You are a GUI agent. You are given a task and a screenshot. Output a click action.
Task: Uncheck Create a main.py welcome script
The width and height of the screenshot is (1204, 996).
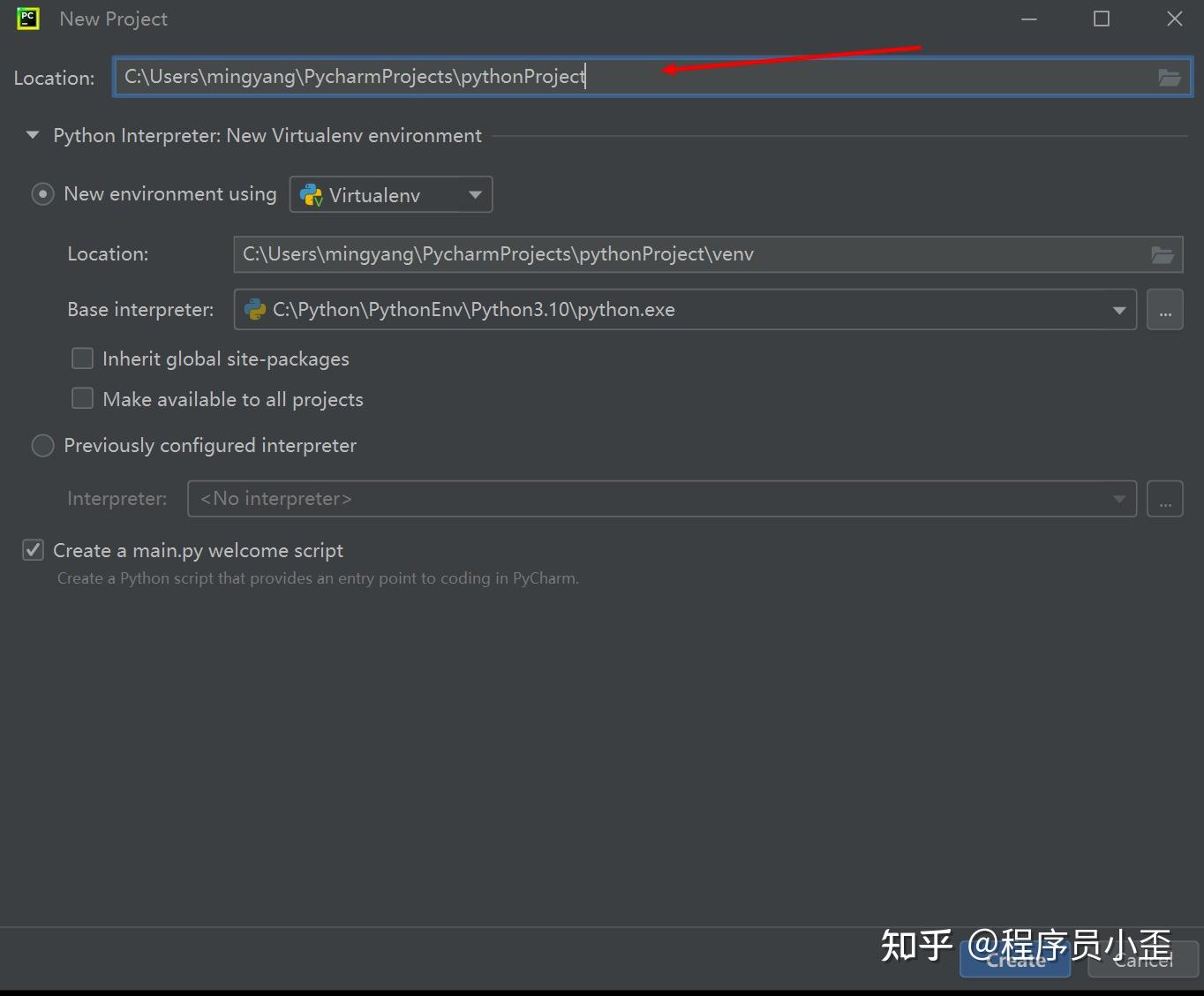[33, 551]
